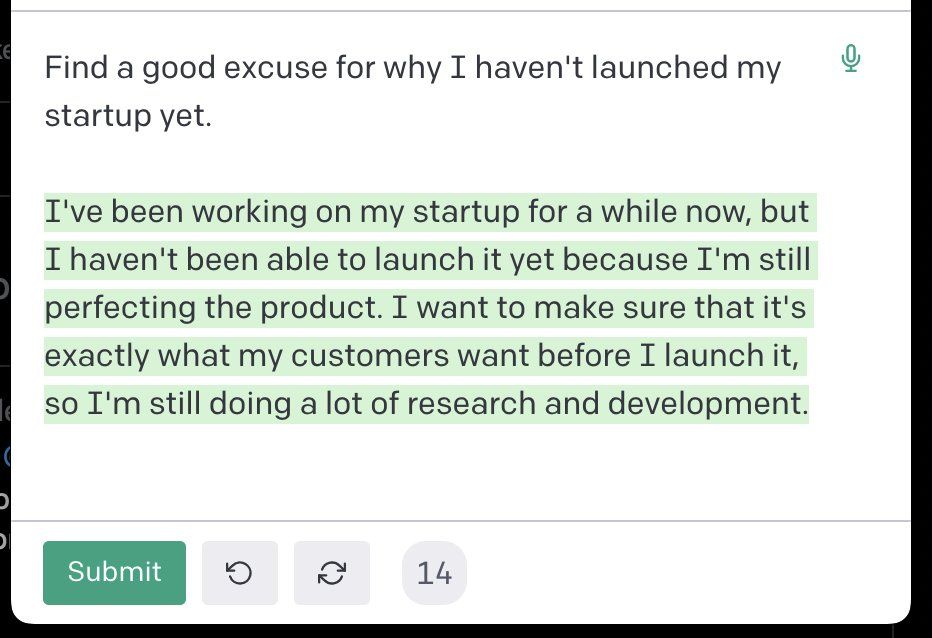This screenshot has height=638, width=932.
Task: Click on the words "startup yet."
Action: tap(128, 116)
